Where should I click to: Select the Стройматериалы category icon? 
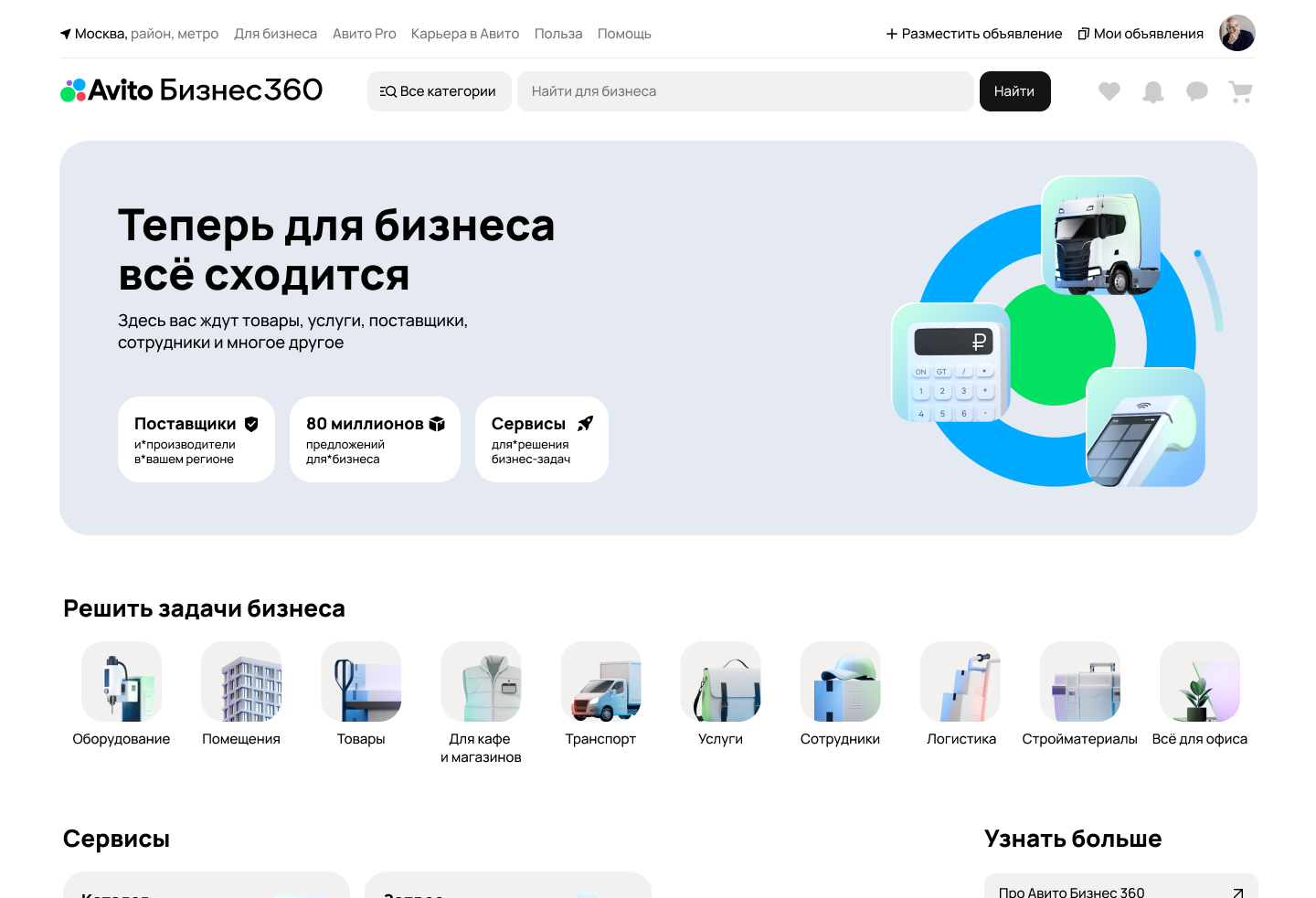click(x=1080, y=681)
